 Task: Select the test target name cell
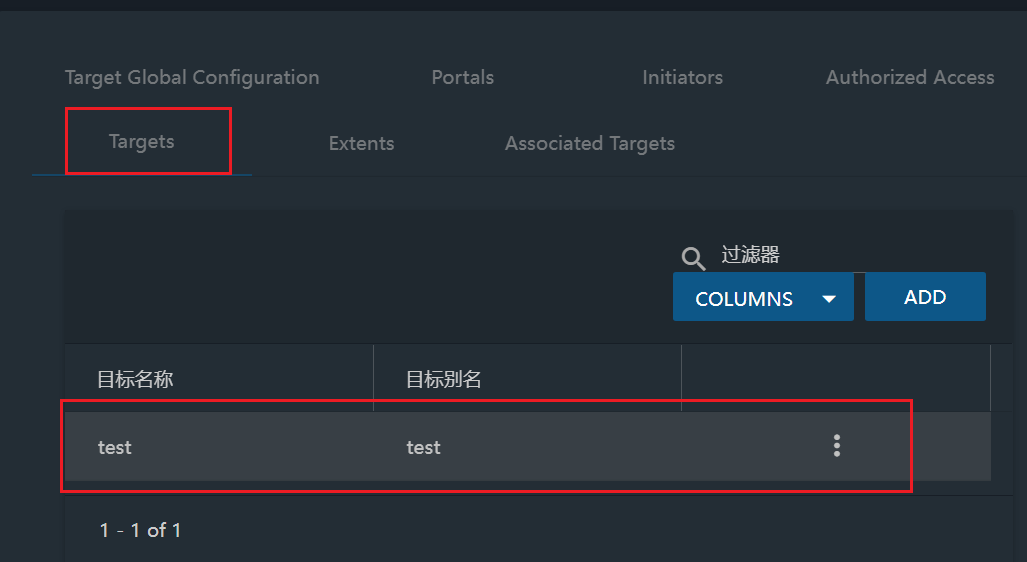tap(115, 447)
